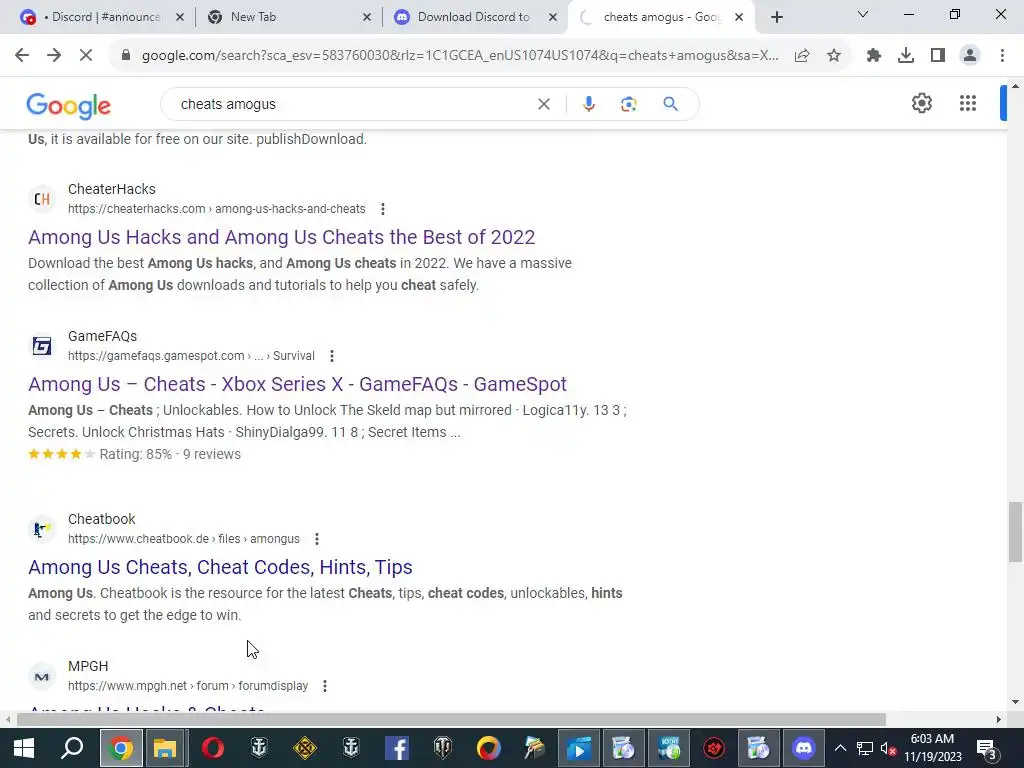Open more options for CheaterHacks result
Viewport: 1024px width, 768px height.
point(383,209)
